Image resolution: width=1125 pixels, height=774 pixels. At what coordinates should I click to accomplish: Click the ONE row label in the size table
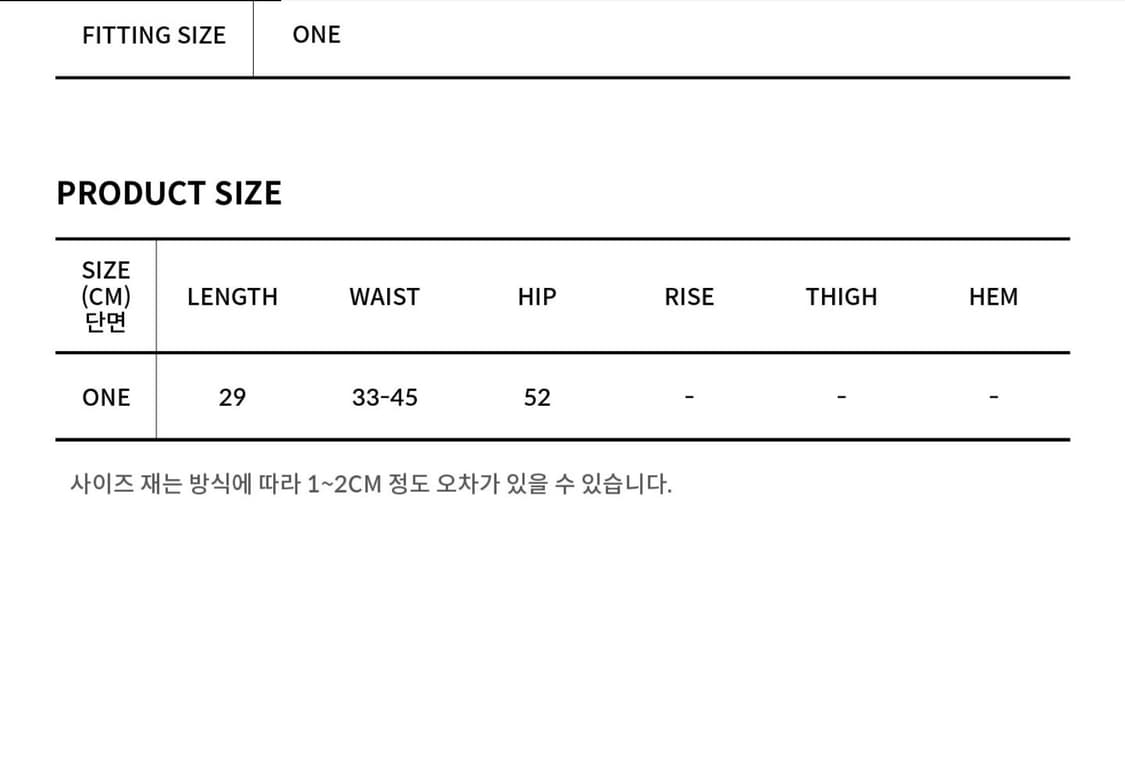(x=106, y=397)
